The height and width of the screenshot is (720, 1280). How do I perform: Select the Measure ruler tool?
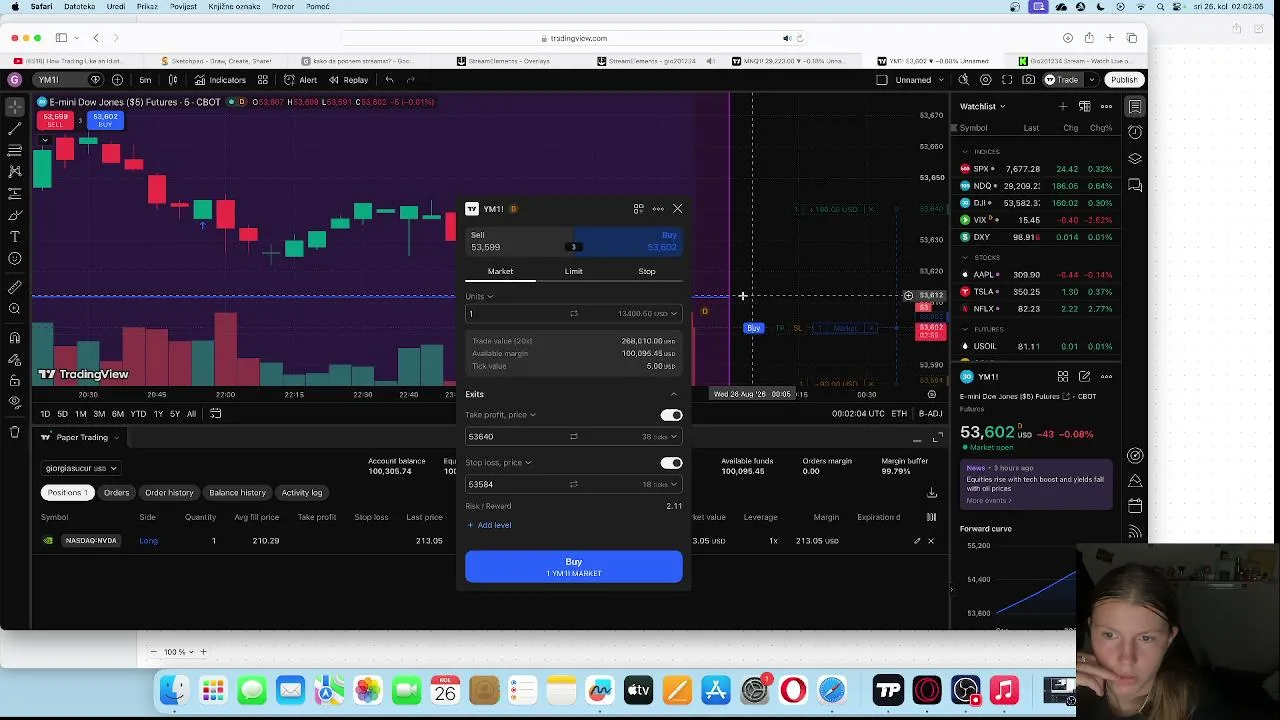pyautogui.click(x=15, y=287)
